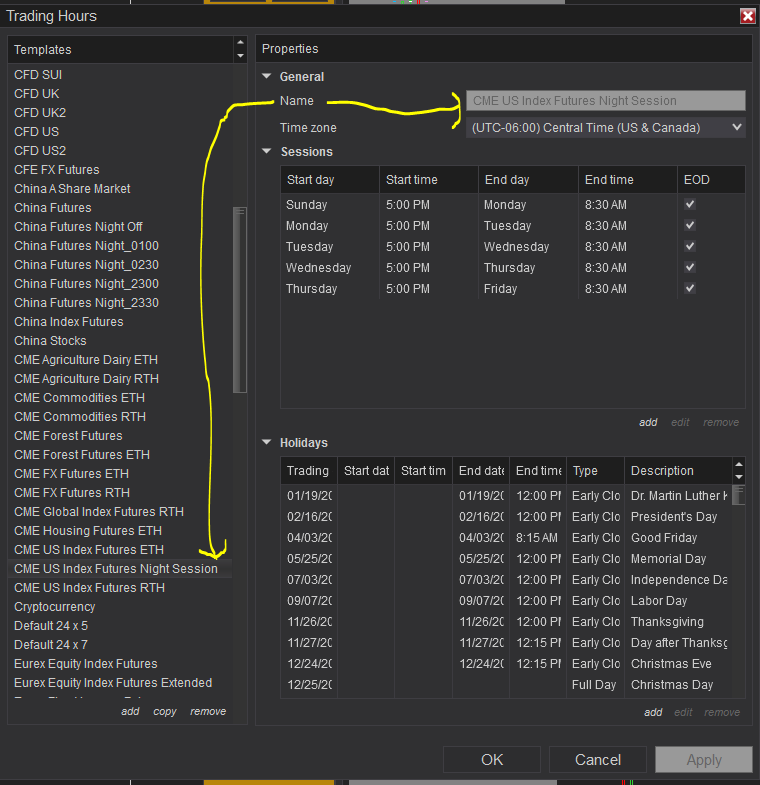Click edit link under Holidays table
The height and width of the screenshot is (785, 760).
683,712
